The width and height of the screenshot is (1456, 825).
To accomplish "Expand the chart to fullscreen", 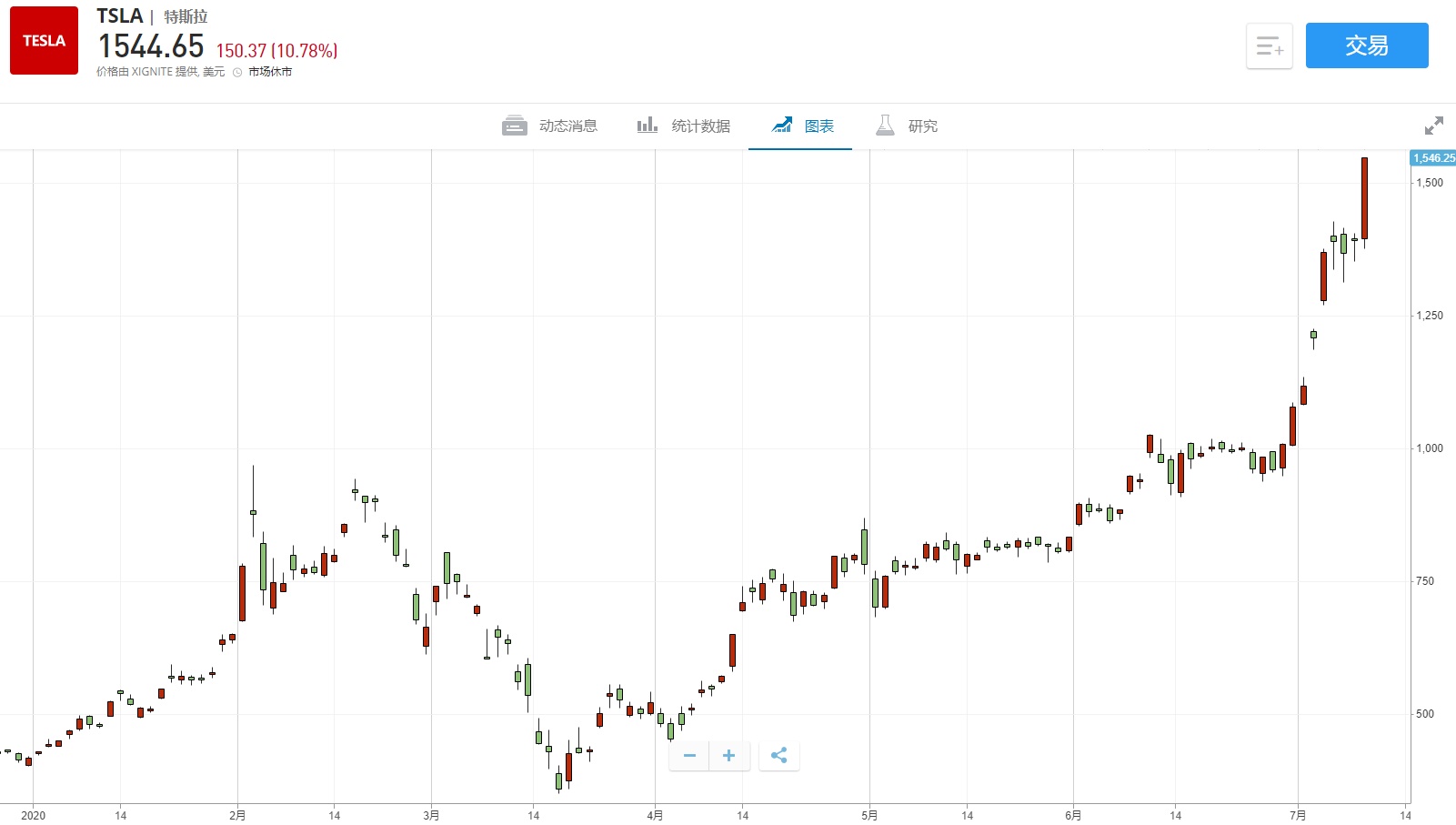I will point(1434,126).
